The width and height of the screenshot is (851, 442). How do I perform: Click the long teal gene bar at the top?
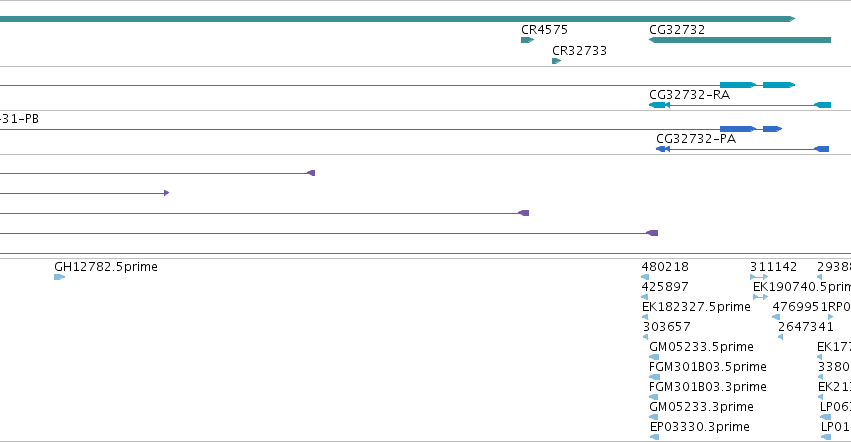(x=397, y=19)
